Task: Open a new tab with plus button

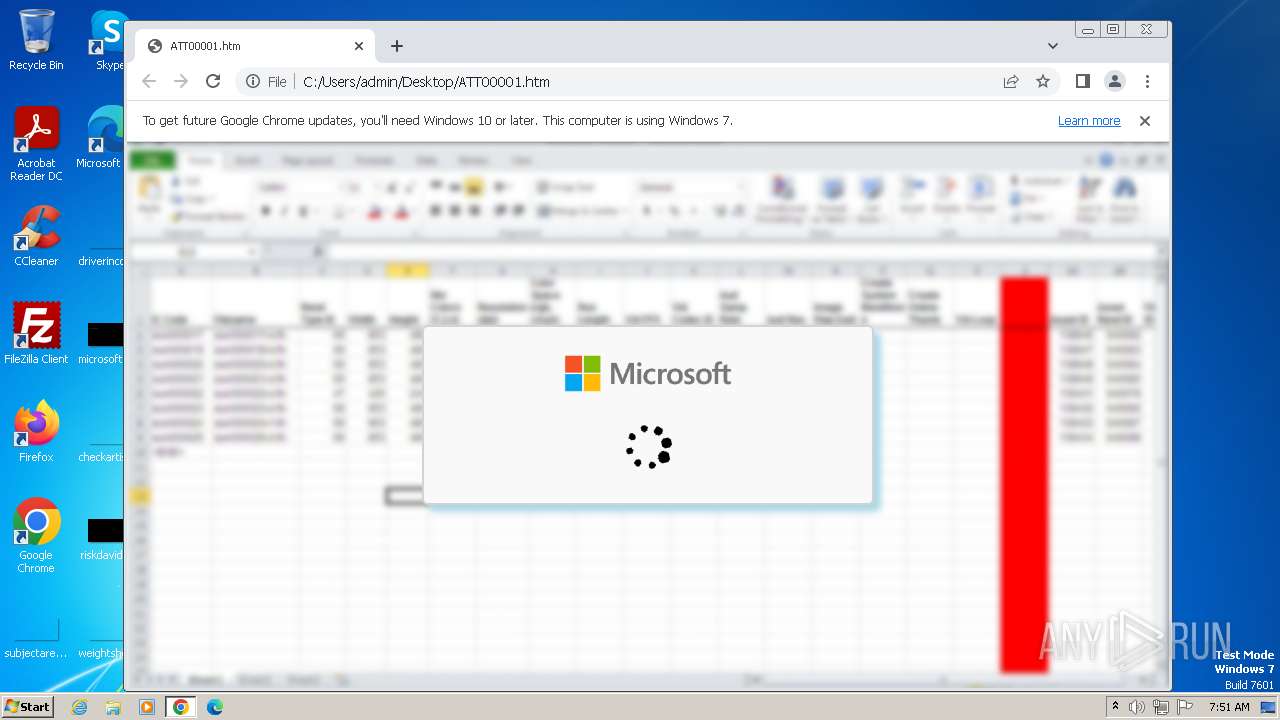Action: click(397, 46)
